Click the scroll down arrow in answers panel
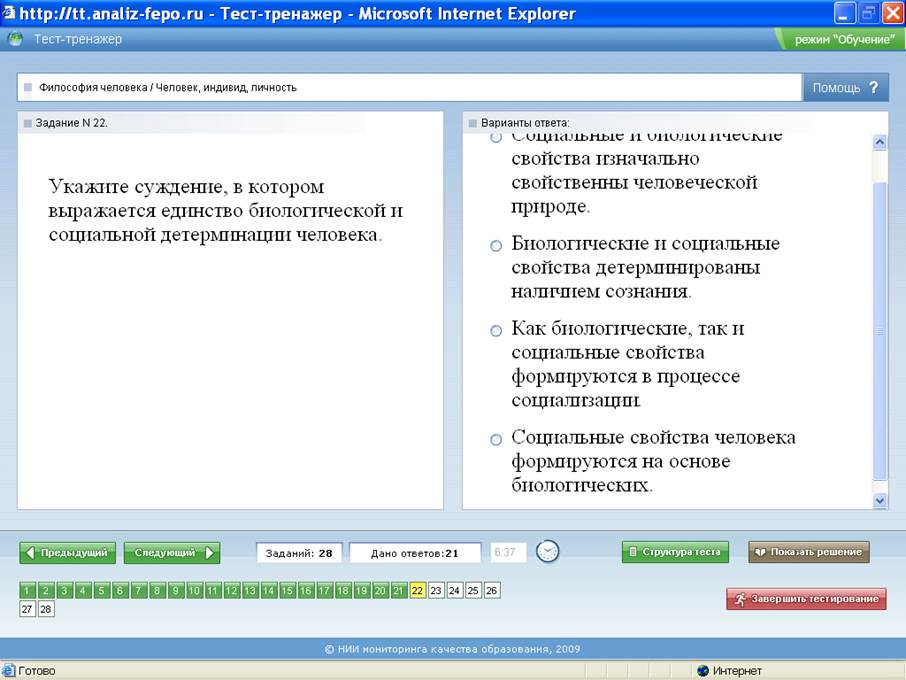 tap(879, 501)
